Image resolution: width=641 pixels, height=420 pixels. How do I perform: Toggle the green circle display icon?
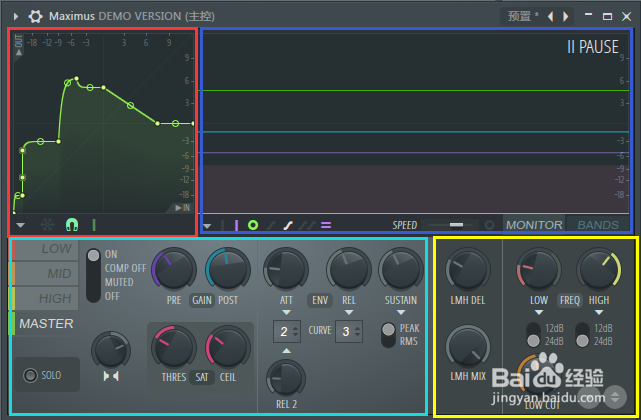pyautogui.click(x=253, y=225)
